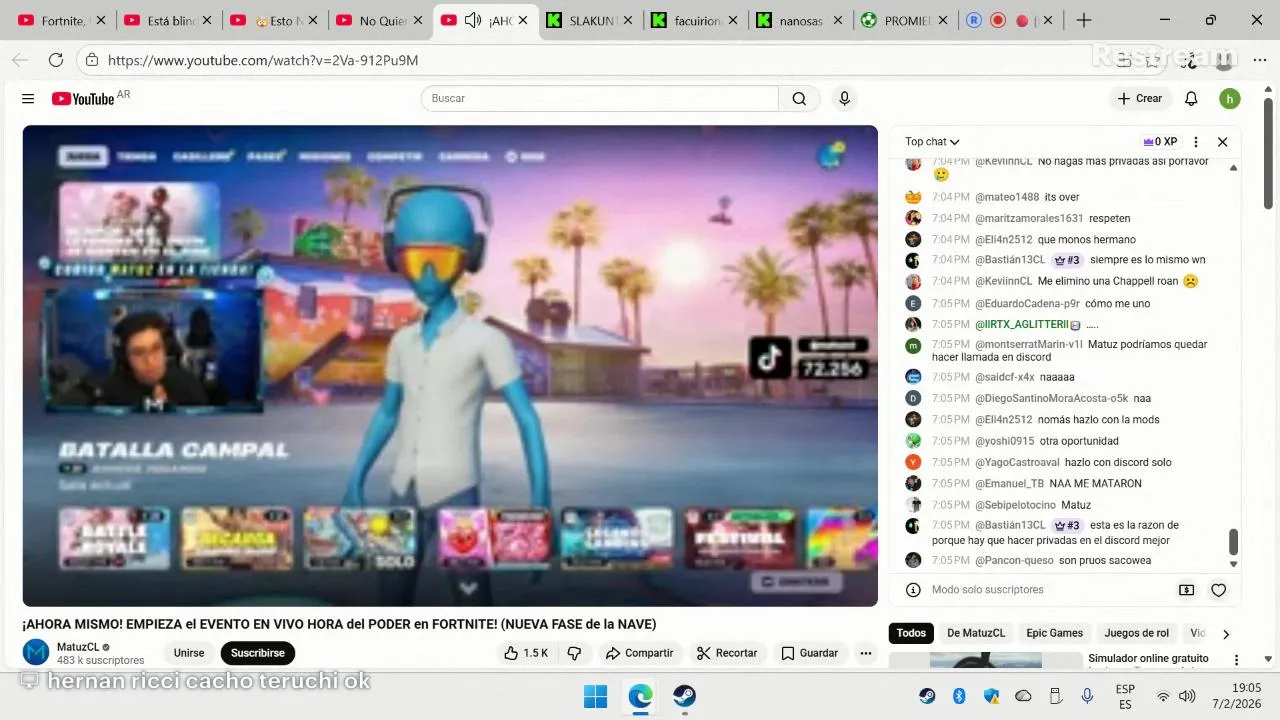Screen dimensions: 1280x720
Task: Click the microphone tray icon
Action: pyautogui.click(x=1087, y=696)
